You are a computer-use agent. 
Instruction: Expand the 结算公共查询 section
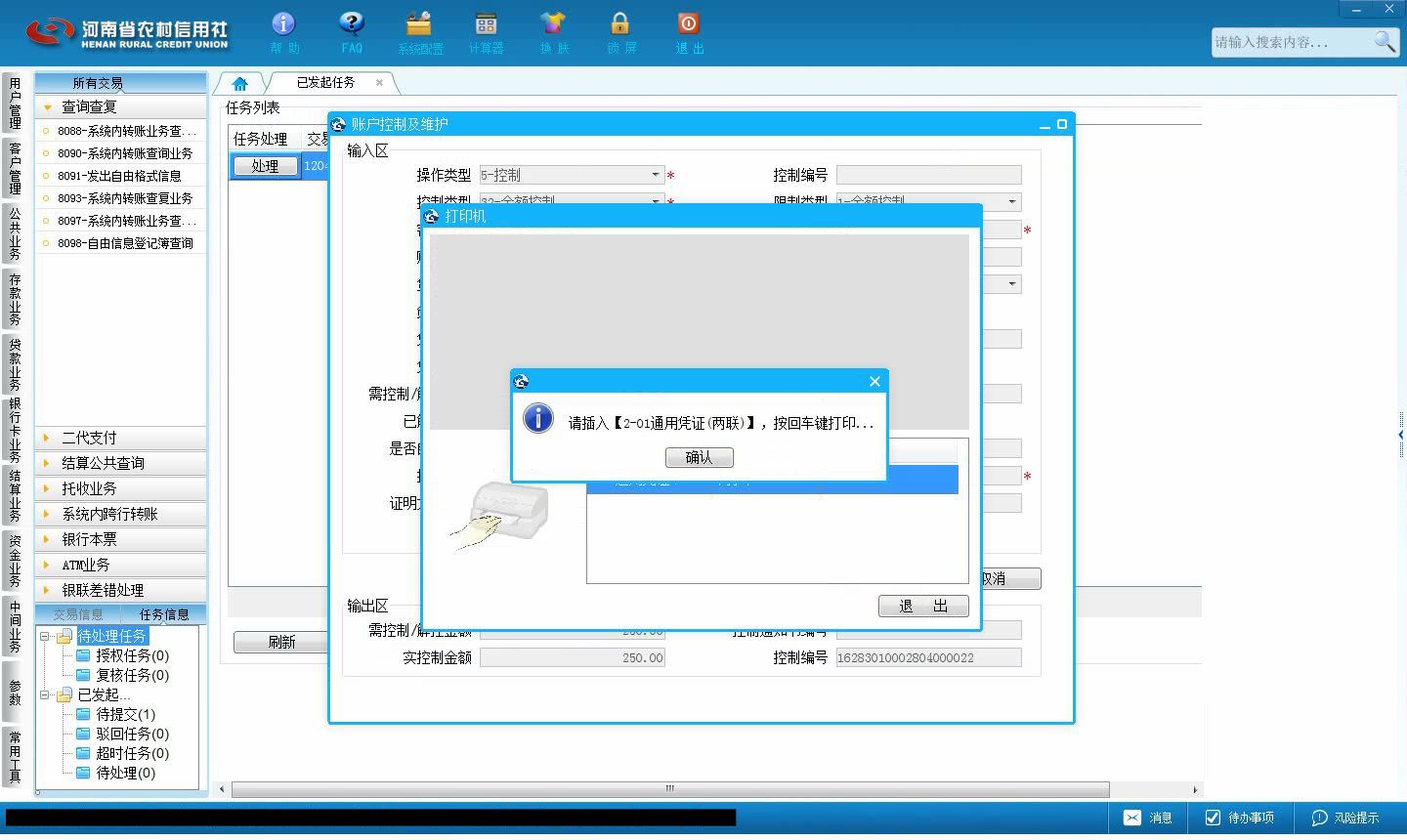click(120, 463)
